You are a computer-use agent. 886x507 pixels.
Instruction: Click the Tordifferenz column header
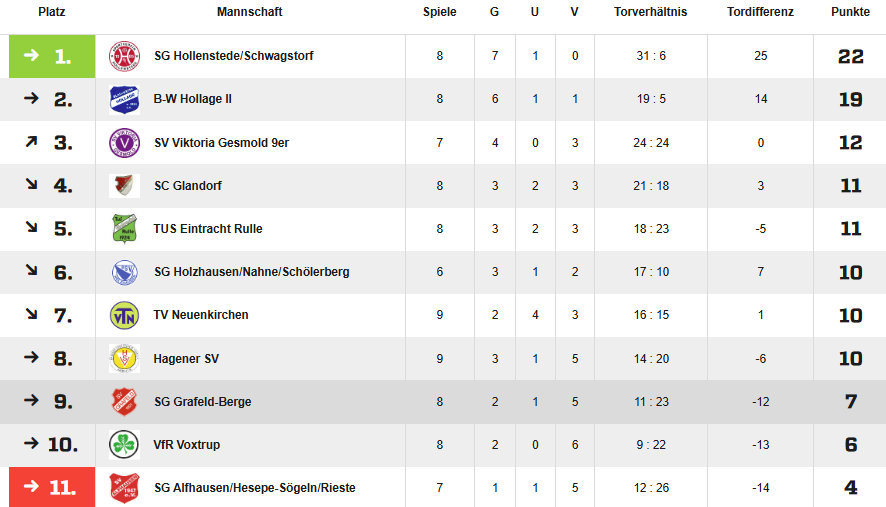pos(760,12)
